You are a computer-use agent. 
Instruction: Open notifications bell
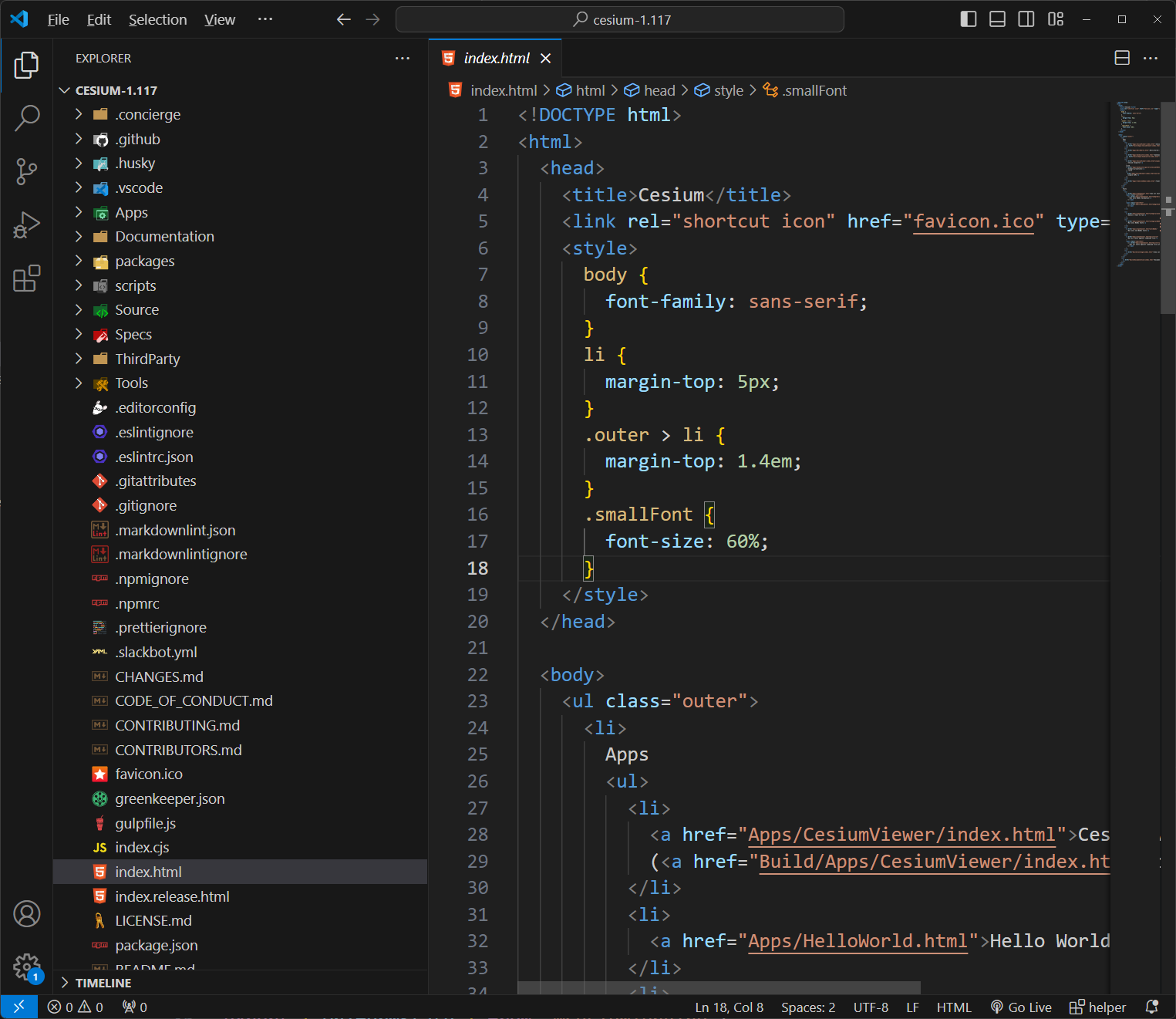pyautogui.click(x=1152, y=1007)
